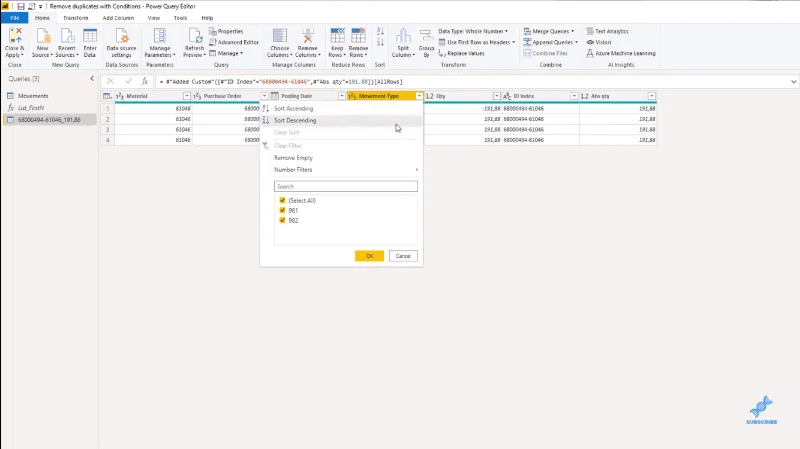Image resolution: width=800 pixels, height=449 pixels.
Task: Click Text Analytics
Action: (607, 31)
